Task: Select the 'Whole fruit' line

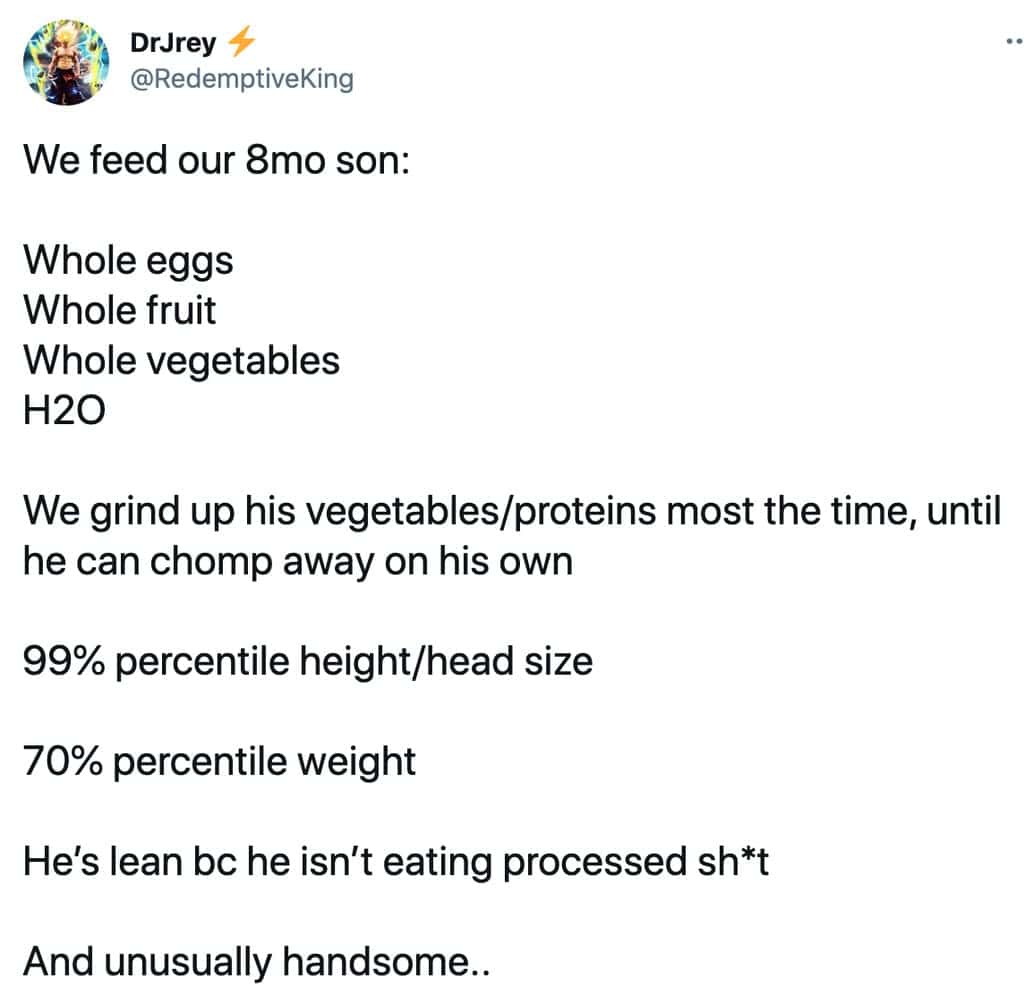Action: (120, 310)
